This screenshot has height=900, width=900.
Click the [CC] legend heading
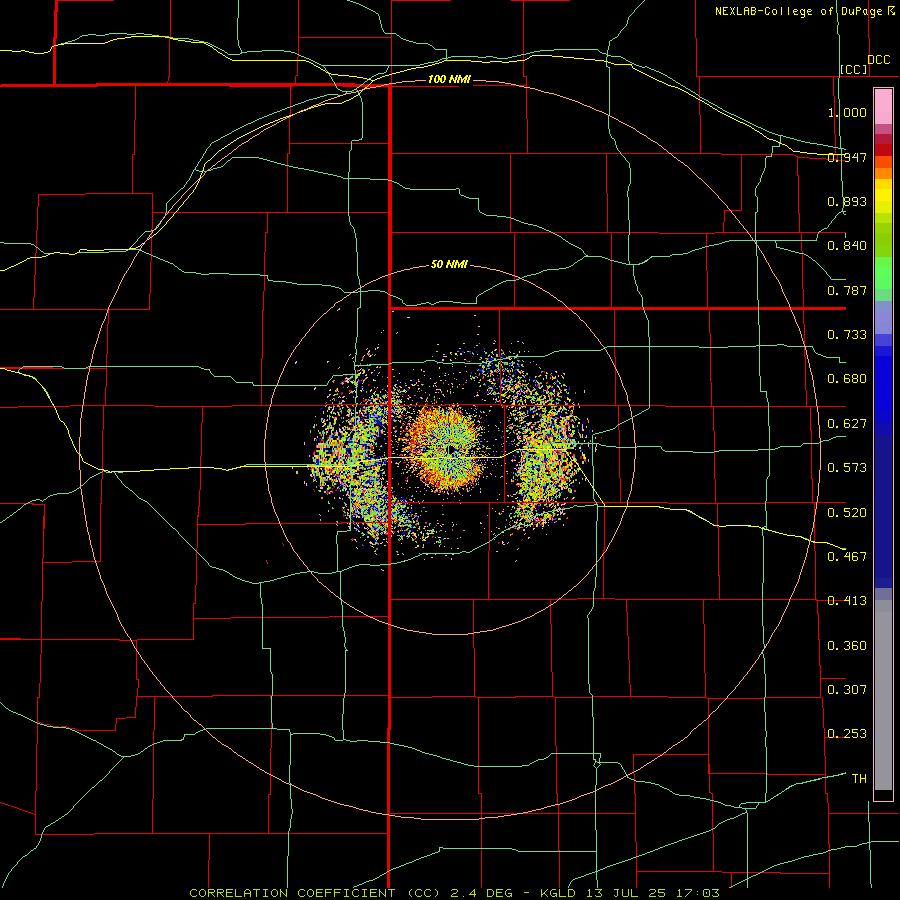854,69
